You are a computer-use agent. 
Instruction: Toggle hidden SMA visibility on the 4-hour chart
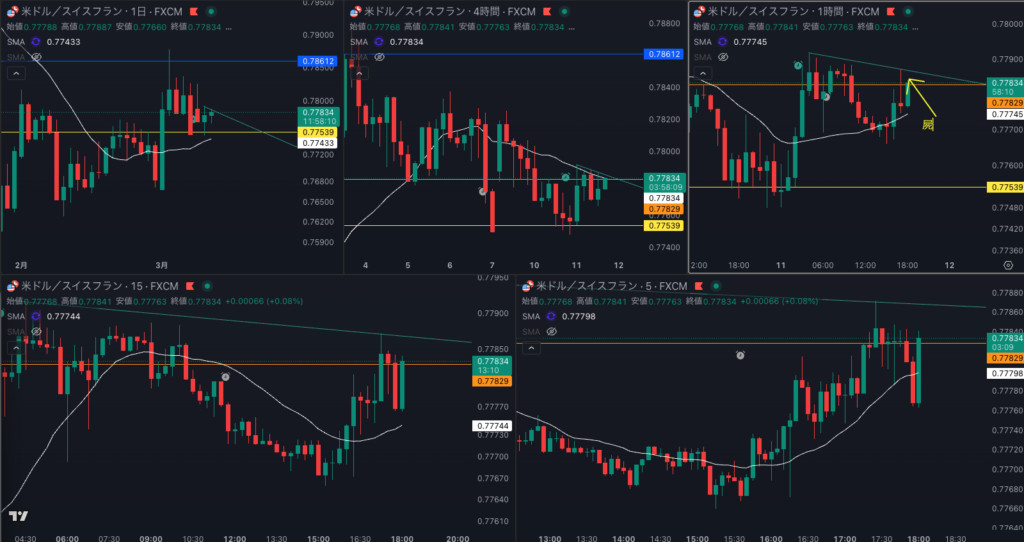[381, 58]
